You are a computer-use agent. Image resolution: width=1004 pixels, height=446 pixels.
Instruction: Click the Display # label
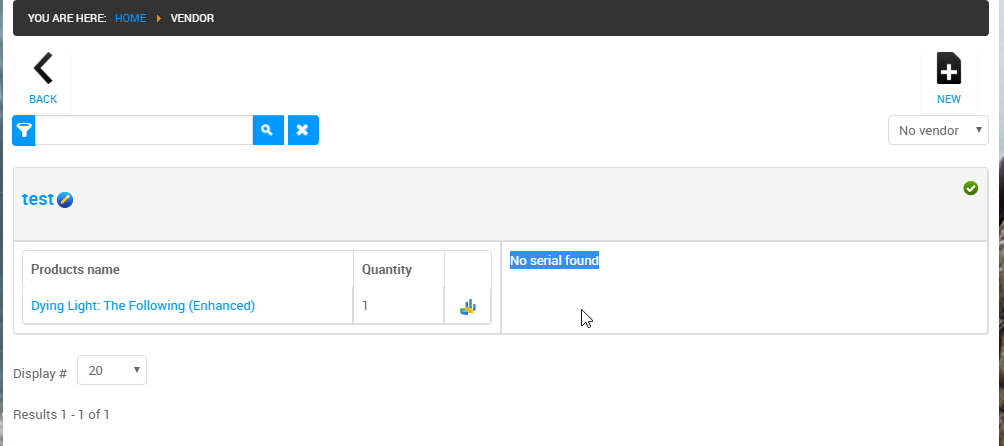tap(40, 374)
